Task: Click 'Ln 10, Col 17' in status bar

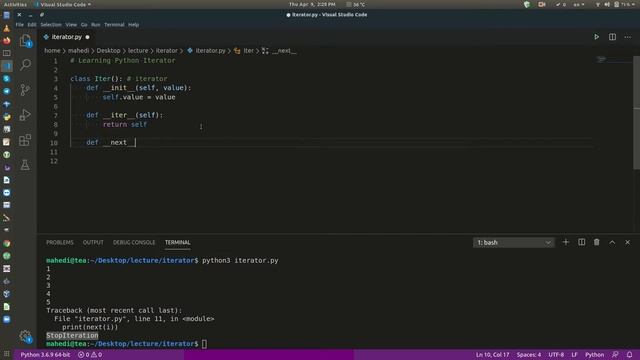Action: pyautogui.click(x=492, y=355)
